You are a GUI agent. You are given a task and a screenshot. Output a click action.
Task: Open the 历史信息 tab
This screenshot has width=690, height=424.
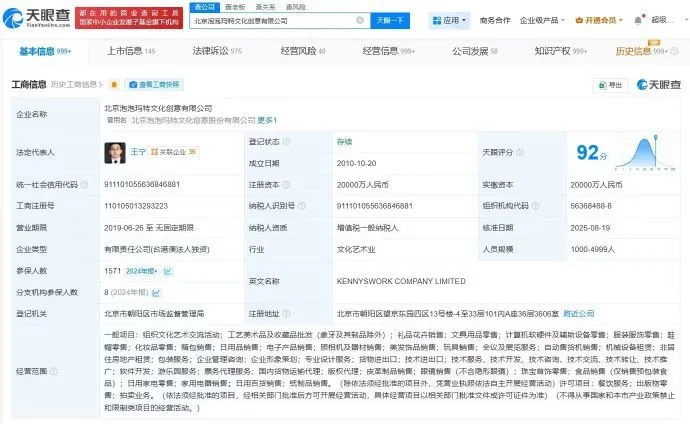click(x=638, y=50)
